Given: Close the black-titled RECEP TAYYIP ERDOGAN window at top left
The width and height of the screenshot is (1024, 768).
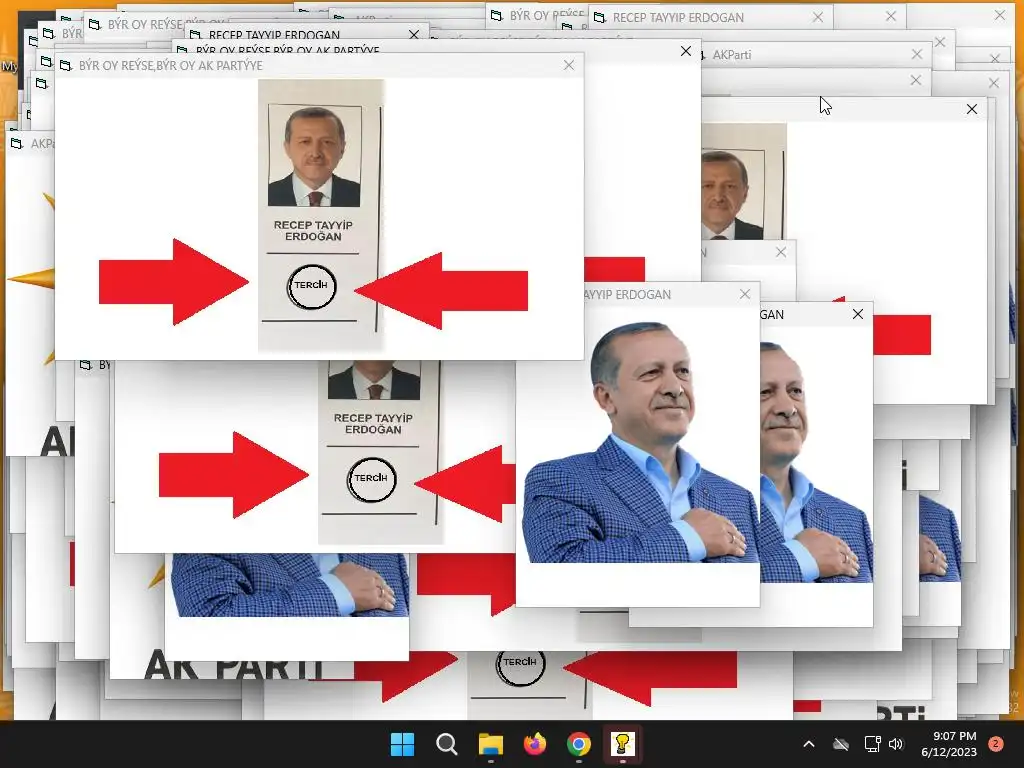Looking at the screenshot, I should click(413, 34).
